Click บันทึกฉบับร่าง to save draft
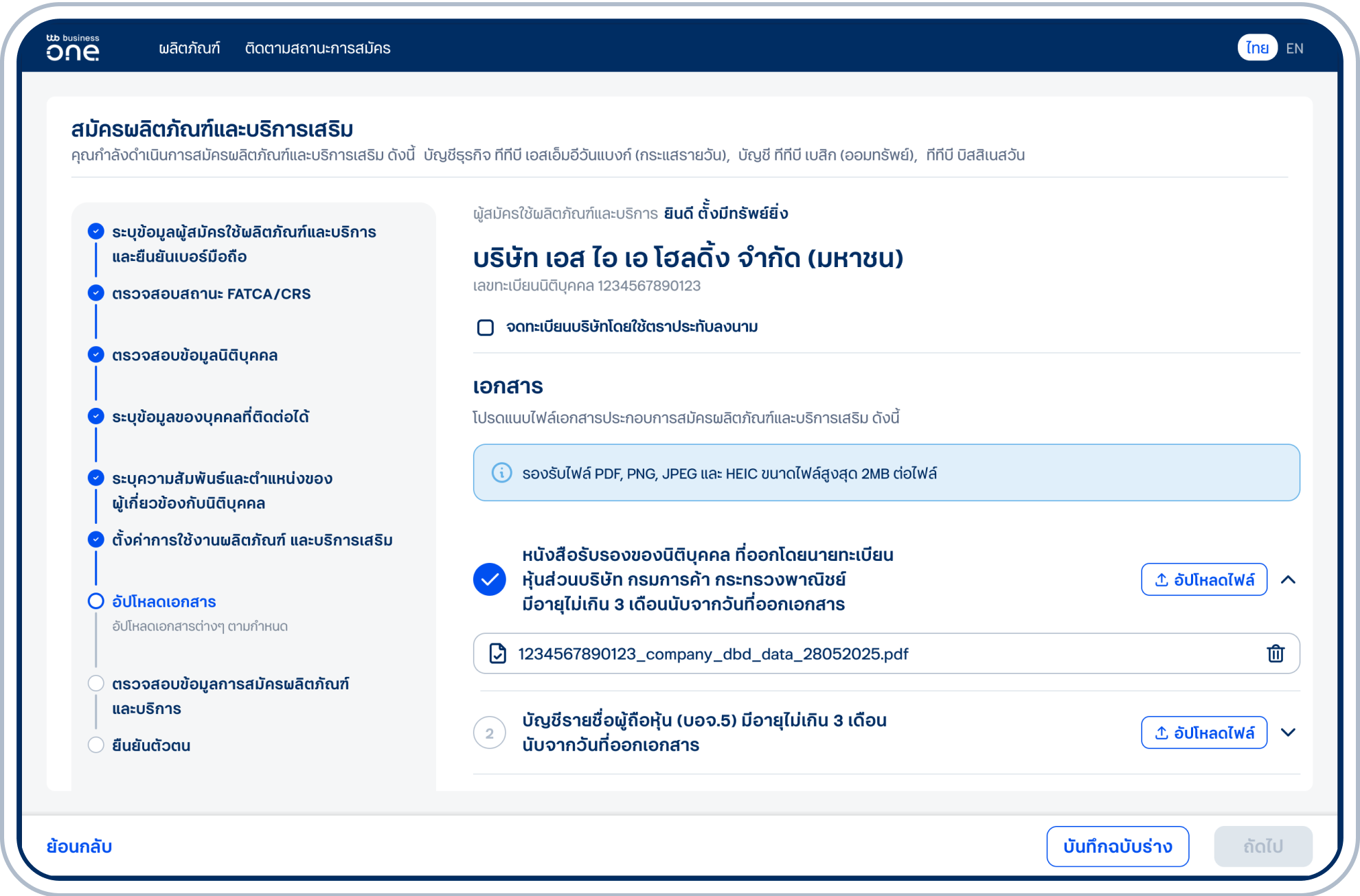 coord(1118,847)
